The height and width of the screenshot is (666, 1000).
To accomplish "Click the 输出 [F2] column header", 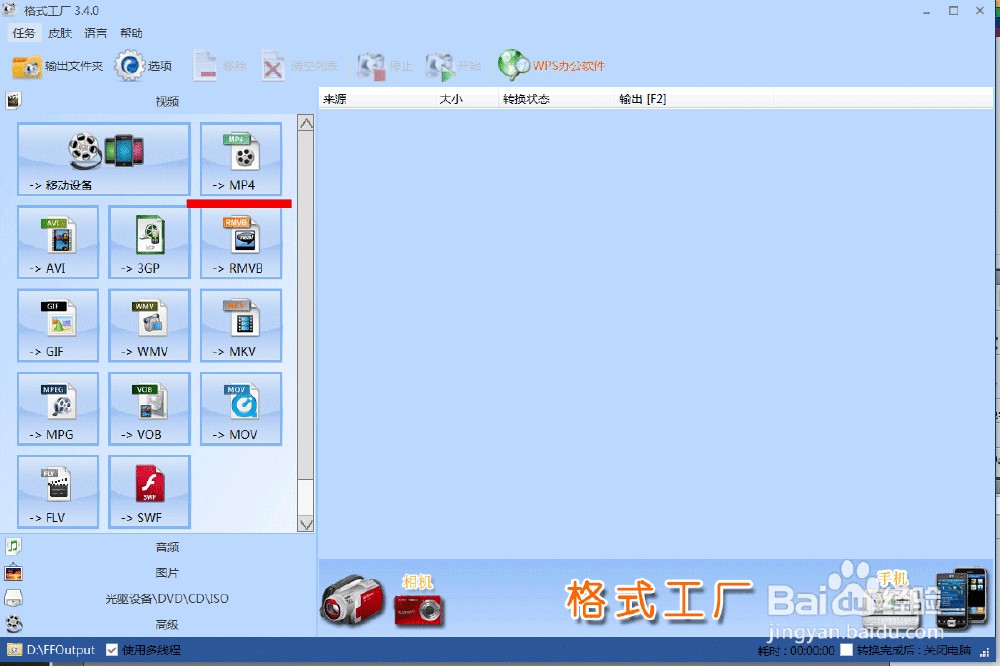I will point(695,99).
